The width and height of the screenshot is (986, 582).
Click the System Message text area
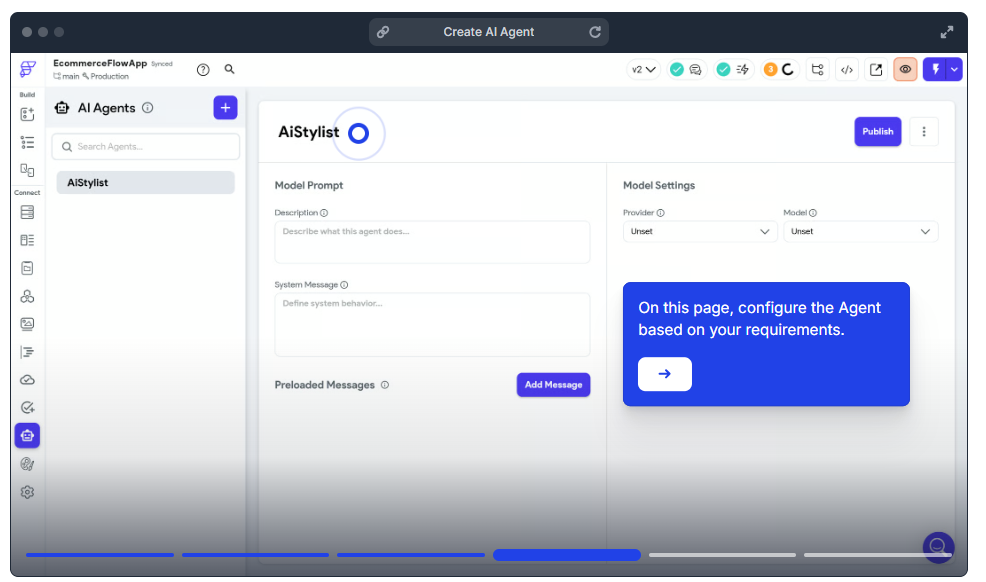point(432,324)
